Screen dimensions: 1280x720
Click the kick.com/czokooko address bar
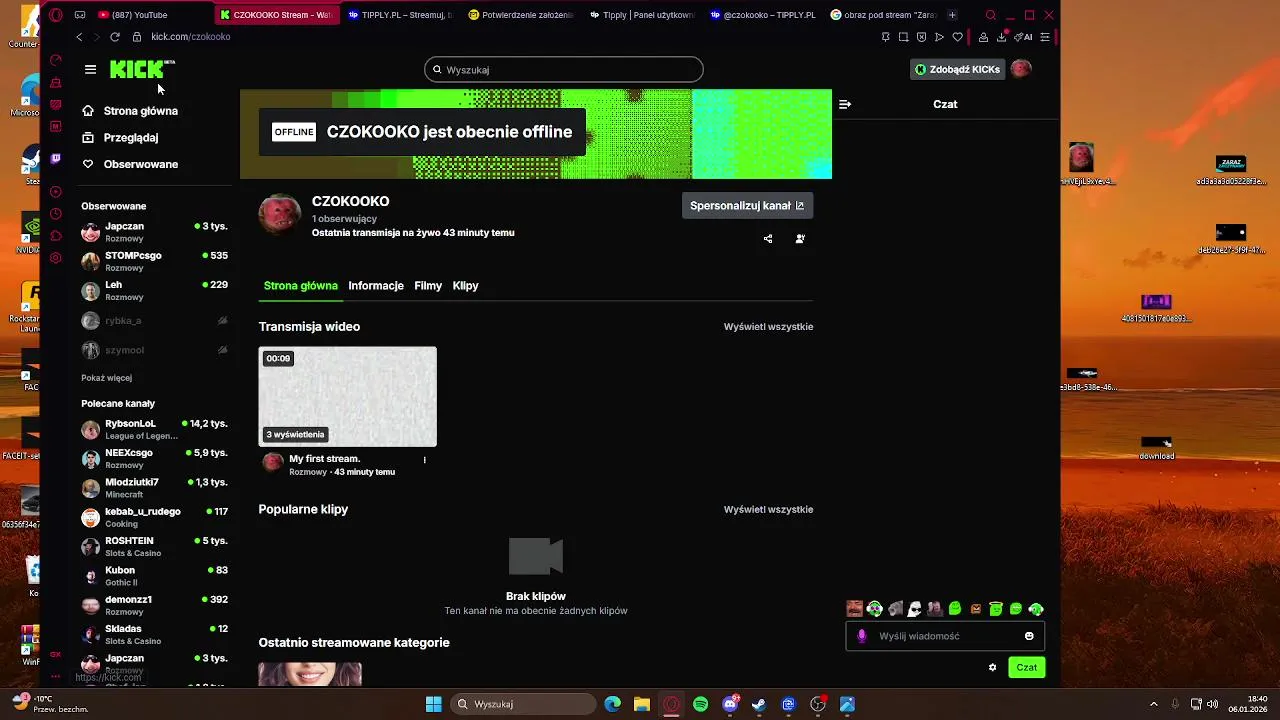[190, 37]
